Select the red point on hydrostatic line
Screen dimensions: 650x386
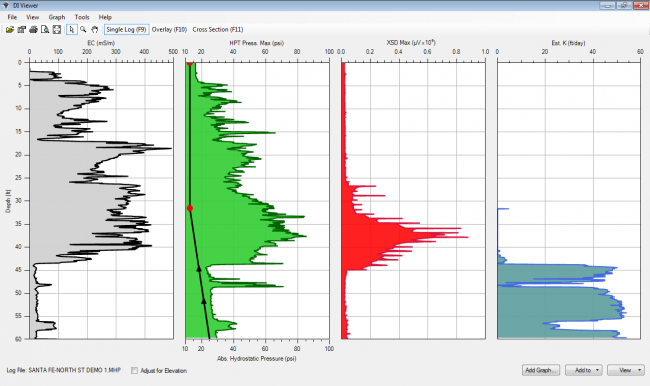point(190,208)
